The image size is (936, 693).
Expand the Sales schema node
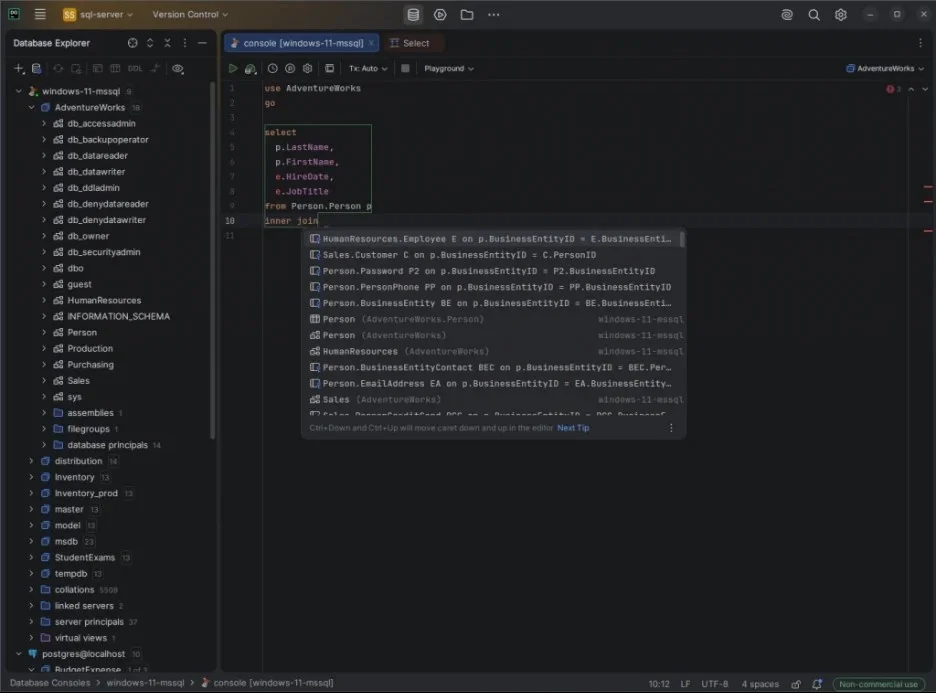[44, 381]
